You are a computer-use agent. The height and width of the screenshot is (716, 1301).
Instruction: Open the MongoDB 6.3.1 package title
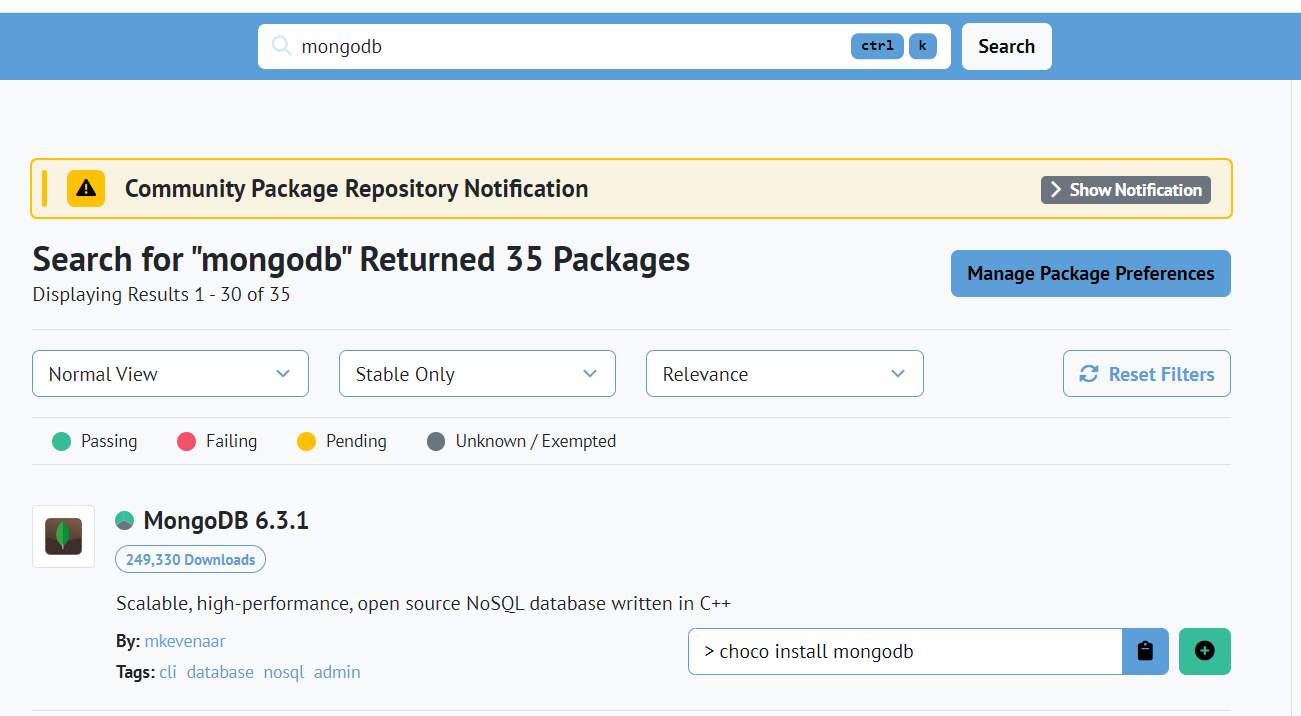pos(226,520)
